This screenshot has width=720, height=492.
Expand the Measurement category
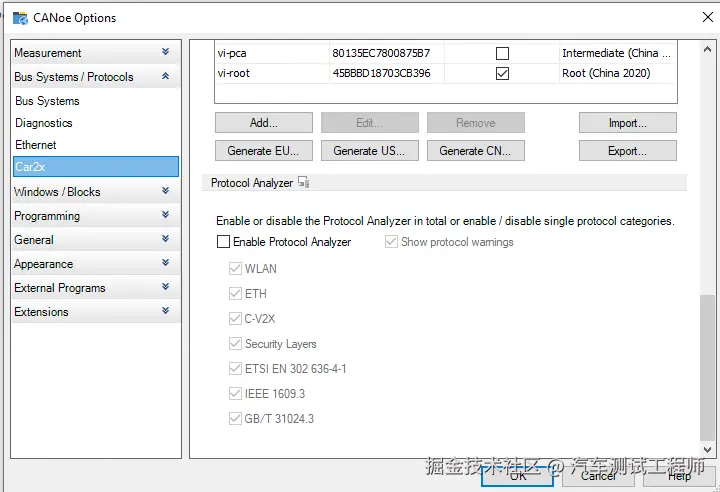point(165,51)
